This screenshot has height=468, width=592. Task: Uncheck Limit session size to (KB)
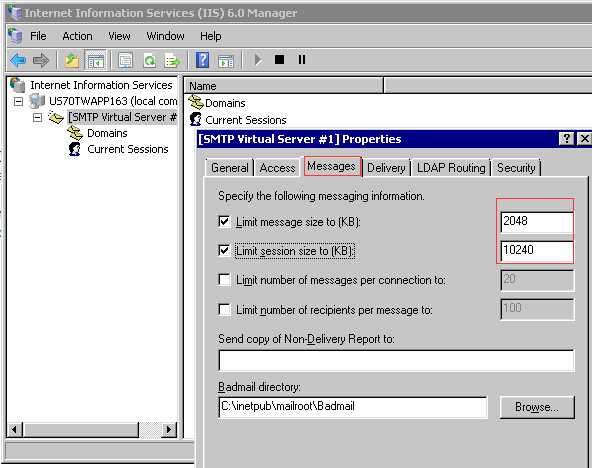[x=224, y=250]
